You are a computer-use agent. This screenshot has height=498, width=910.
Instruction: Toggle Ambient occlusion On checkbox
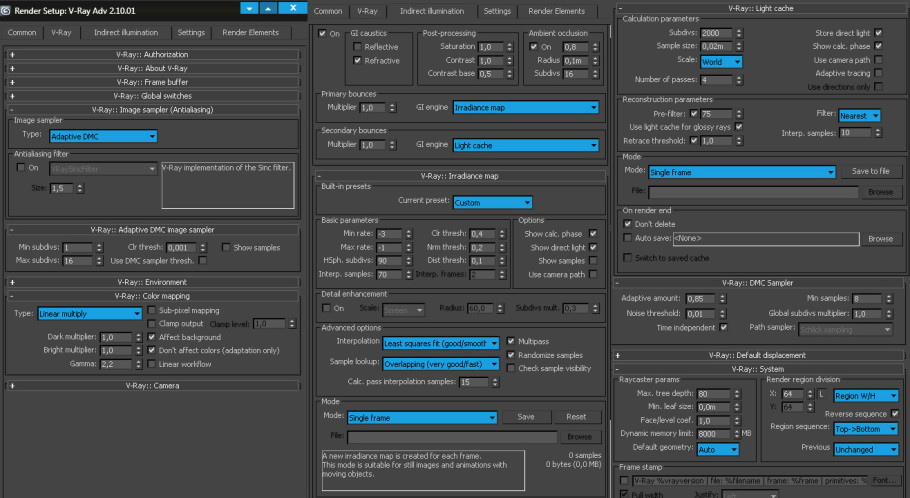534,46
